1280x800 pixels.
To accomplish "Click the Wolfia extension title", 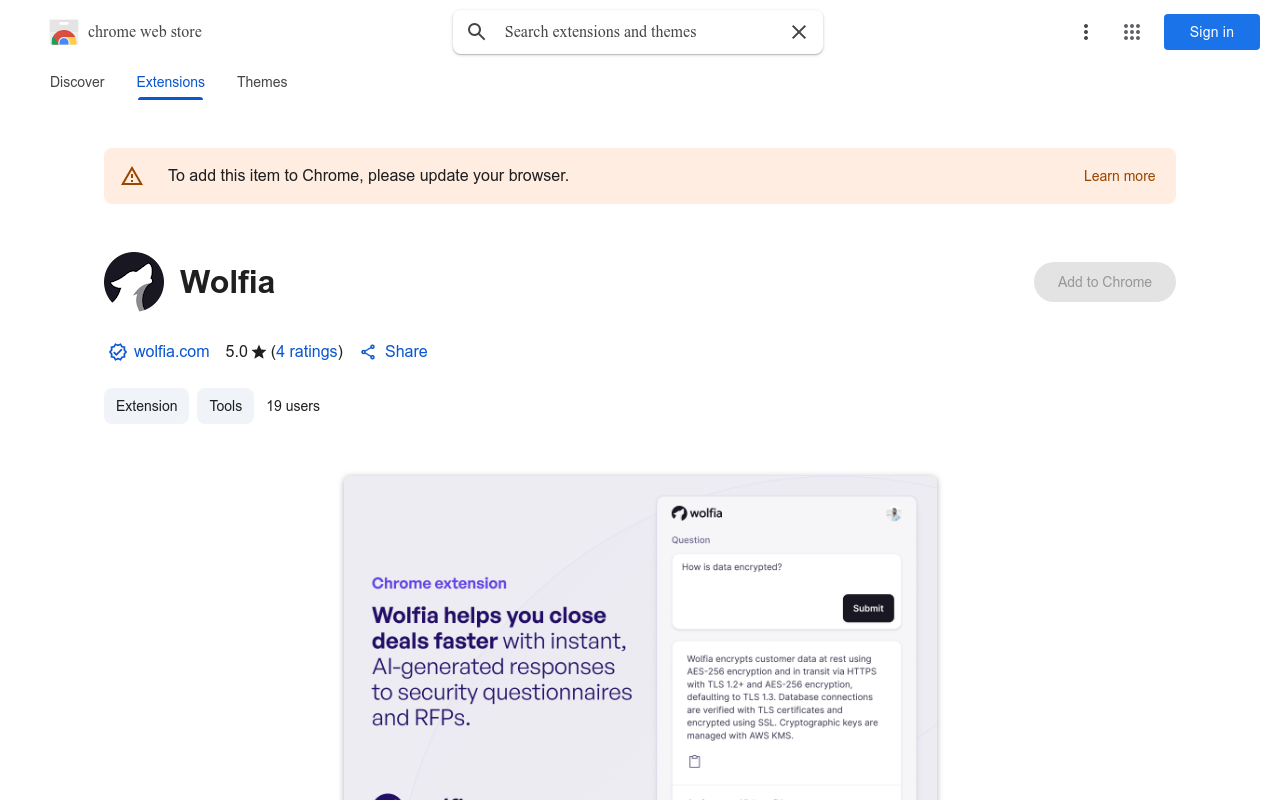I will (227, 282).
